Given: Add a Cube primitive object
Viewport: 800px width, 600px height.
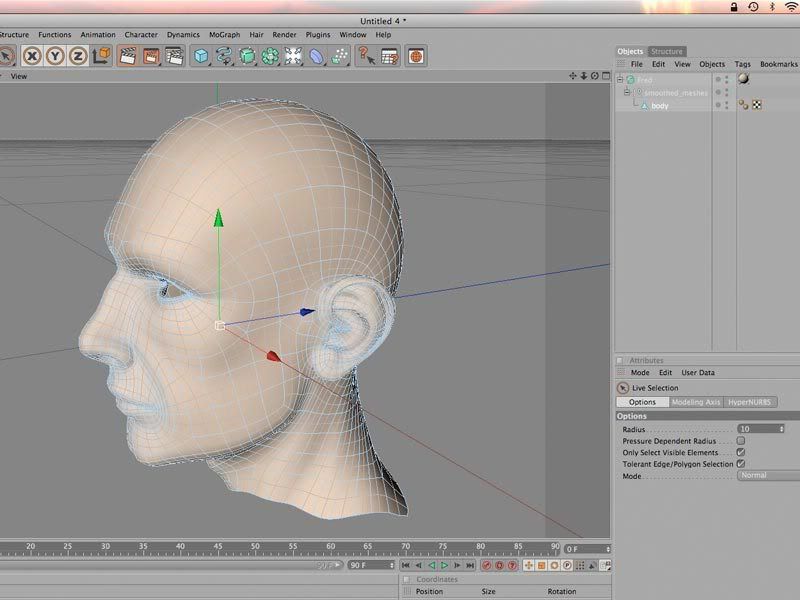Looking at the screenshot, I should pyautogui.click(x=201, y=56).
